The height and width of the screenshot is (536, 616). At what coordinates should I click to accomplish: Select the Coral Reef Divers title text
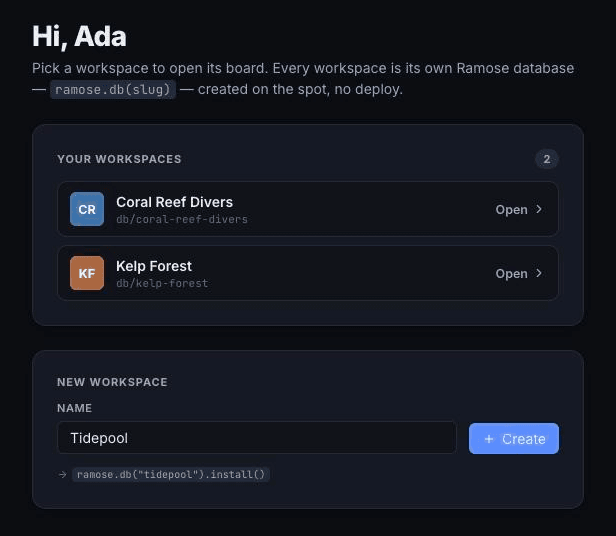174,202
